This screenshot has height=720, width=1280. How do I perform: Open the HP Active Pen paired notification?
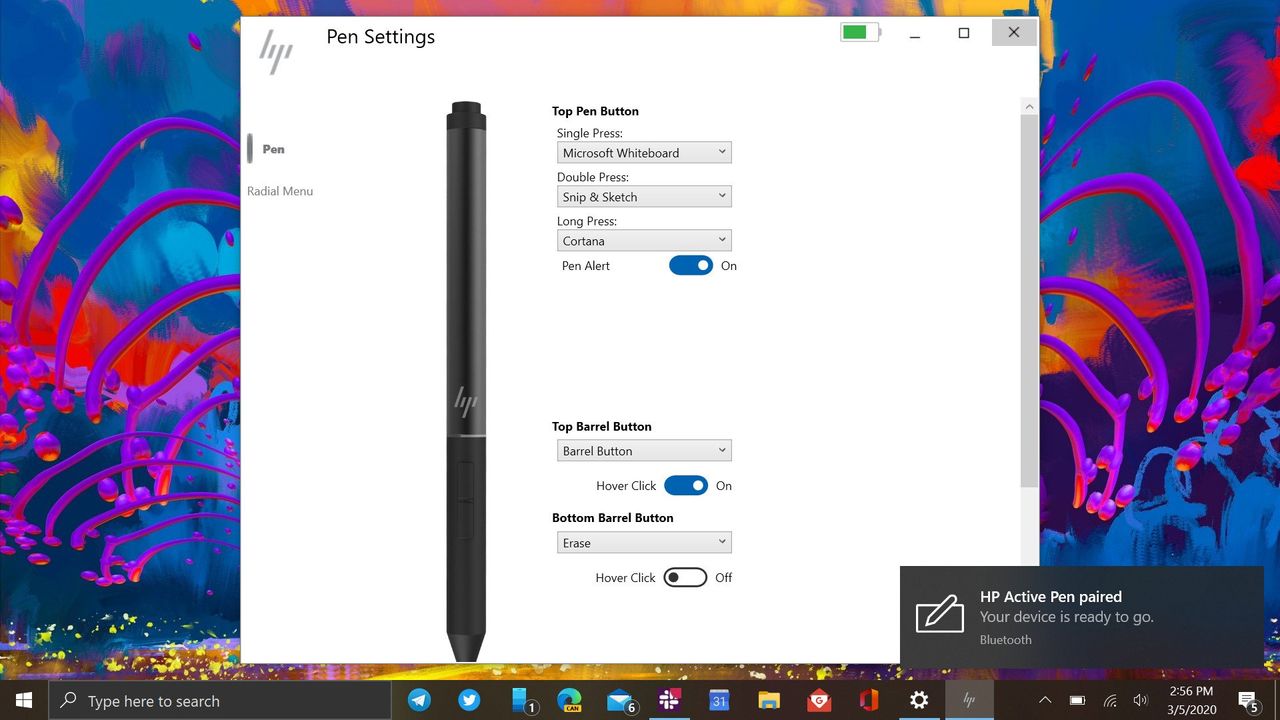click(1082, 617)
